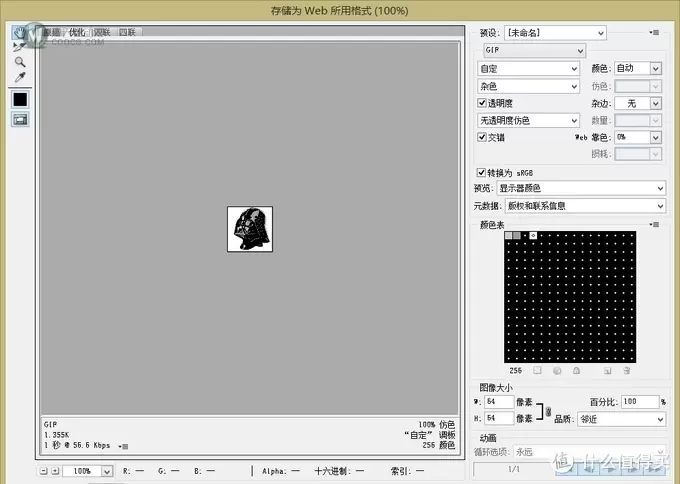The width and height of the screenshot is (680, 484).
Task: Open the 100% zoom level dropdown
Action: tap(88, 471)
